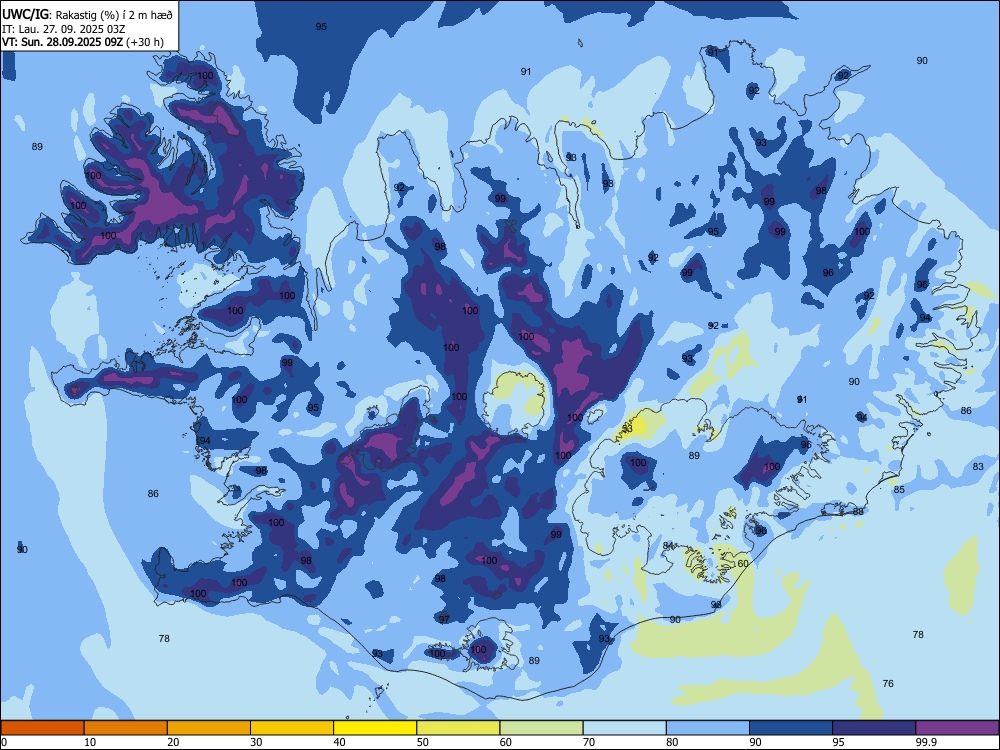Screen dimensions: 1000x750
Task: Click the orange 10–20 legend swatch
Action: tap(126, 728)
